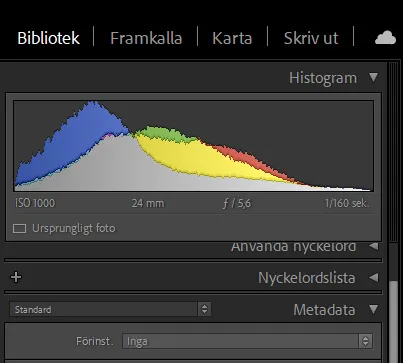Open the Standard metadata view dropdown
Screen dimensions: 403x363
110,309
